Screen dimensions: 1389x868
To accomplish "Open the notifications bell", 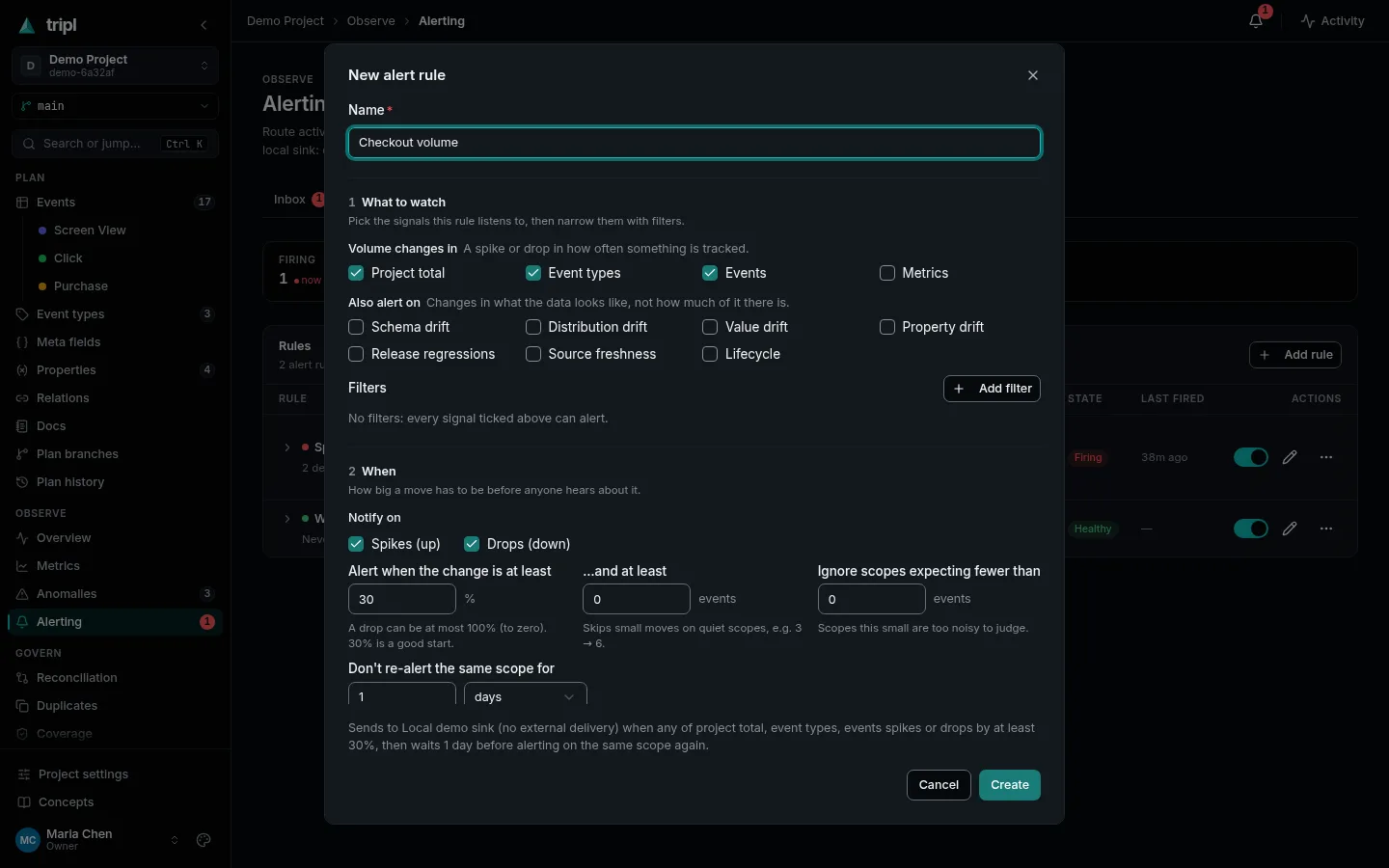I will (x=1256, y=21).
